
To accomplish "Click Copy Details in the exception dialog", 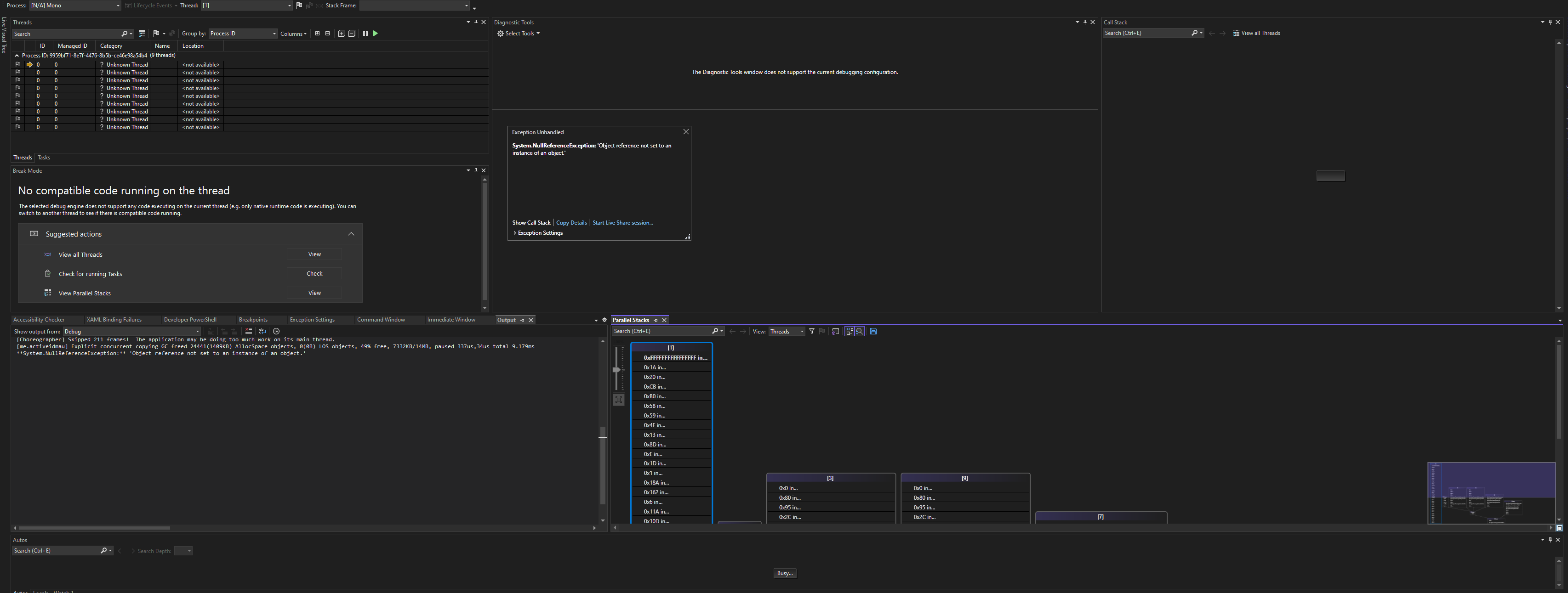I will point(571,223).
